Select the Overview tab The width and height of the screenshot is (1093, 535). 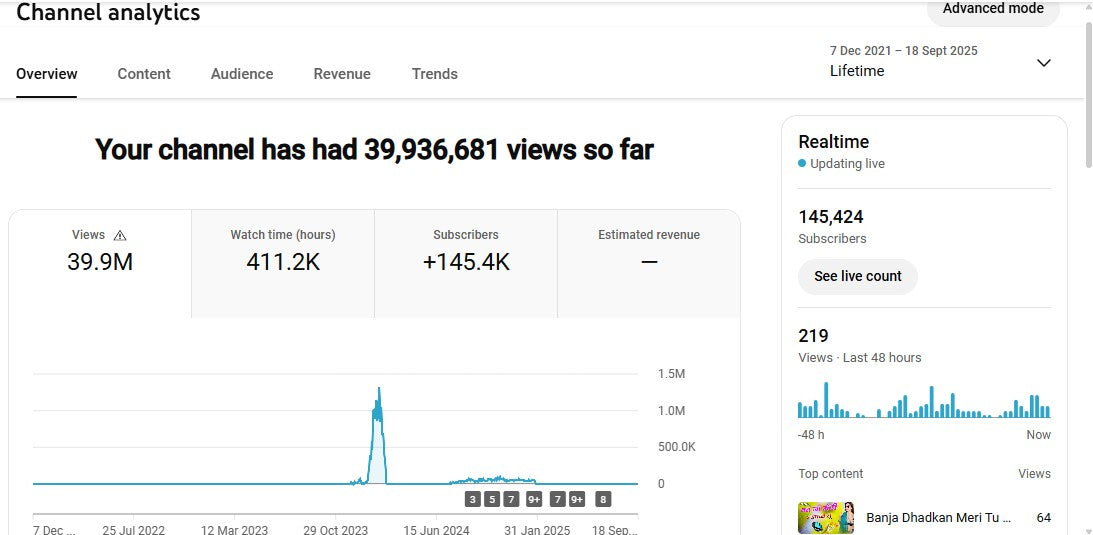[47, 74]
